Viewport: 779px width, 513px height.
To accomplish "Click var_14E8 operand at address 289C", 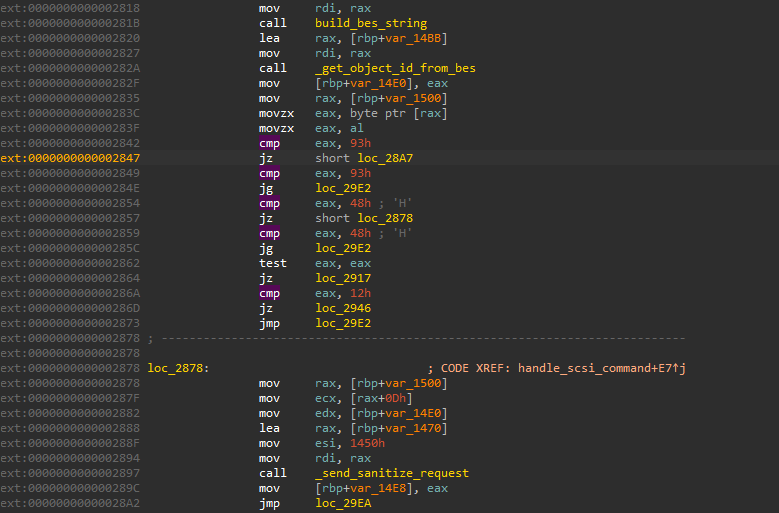I will coord(378,488).
